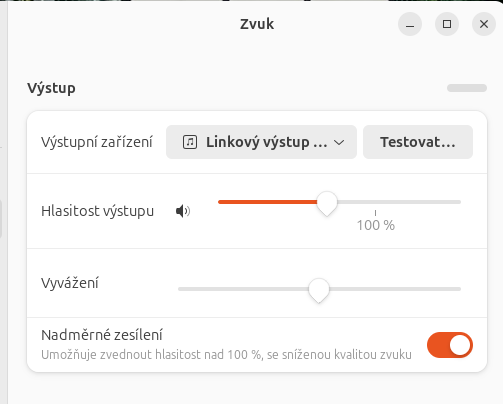Maximize the Zvuk window

(447, 24)
